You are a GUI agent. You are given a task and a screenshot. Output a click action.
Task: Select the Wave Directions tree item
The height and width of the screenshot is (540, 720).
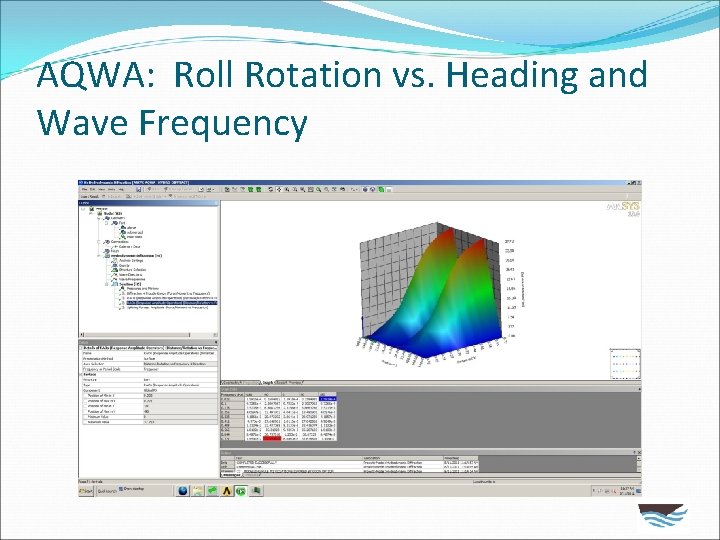(x=130, y=275)
